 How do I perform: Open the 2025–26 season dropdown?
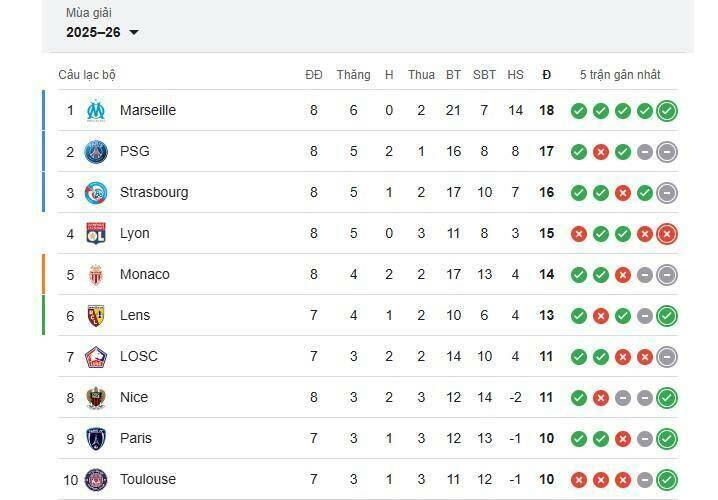[x=102, y=32]
